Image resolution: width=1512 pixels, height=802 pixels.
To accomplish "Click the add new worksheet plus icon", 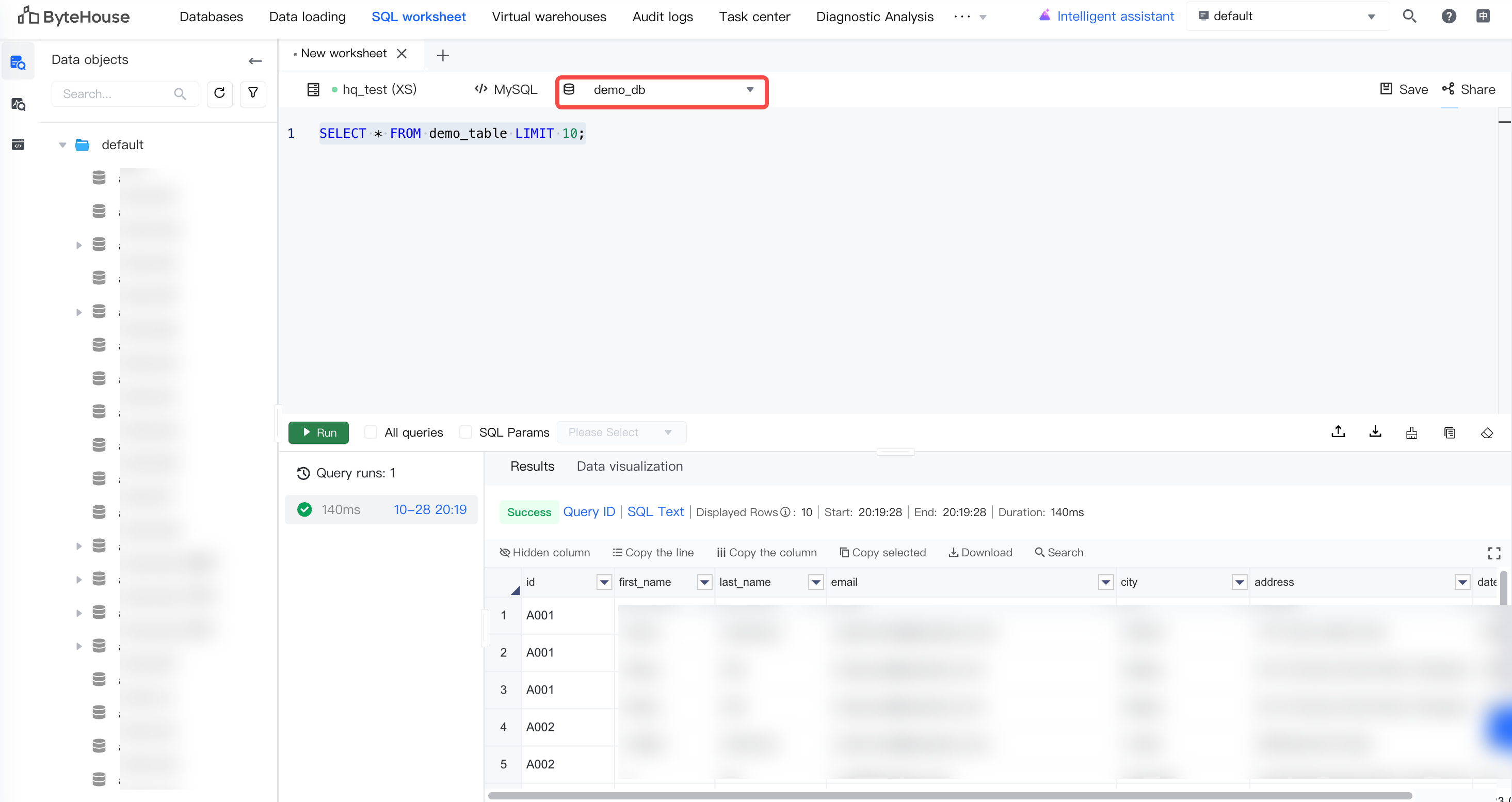I will (x=443, y=55).
